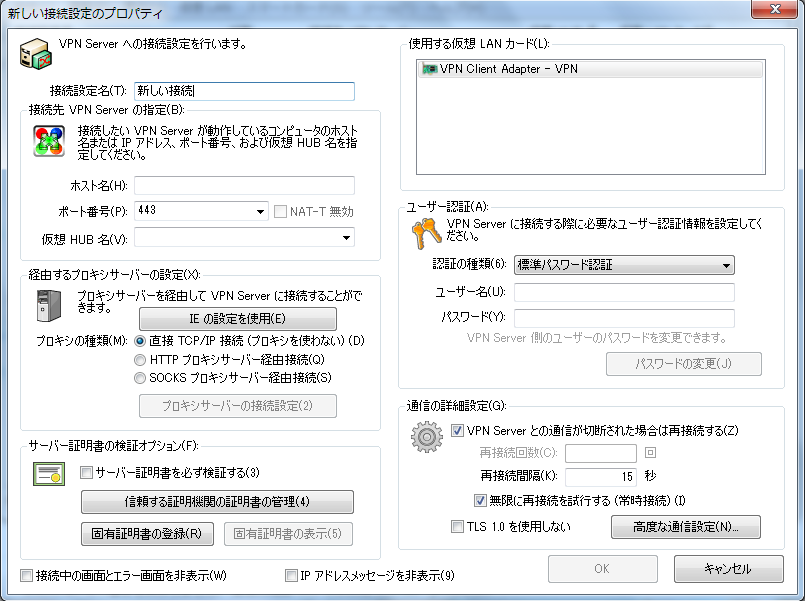Check 接続中の画面とエラー画面を非表示 option
805x601 pixels.
[x=26, y=575]
